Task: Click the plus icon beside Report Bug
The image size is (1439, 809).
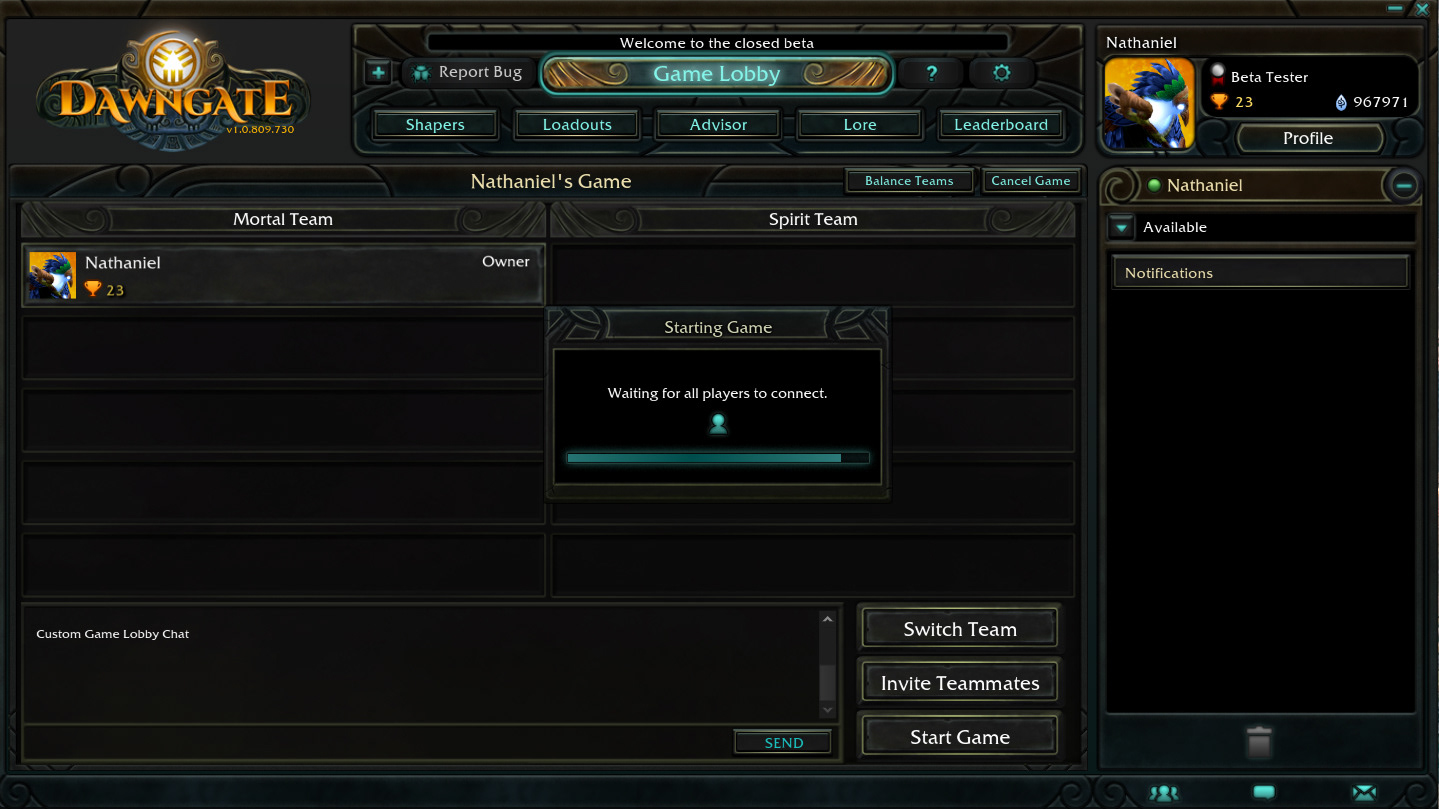Action: [x=378, y=72]
